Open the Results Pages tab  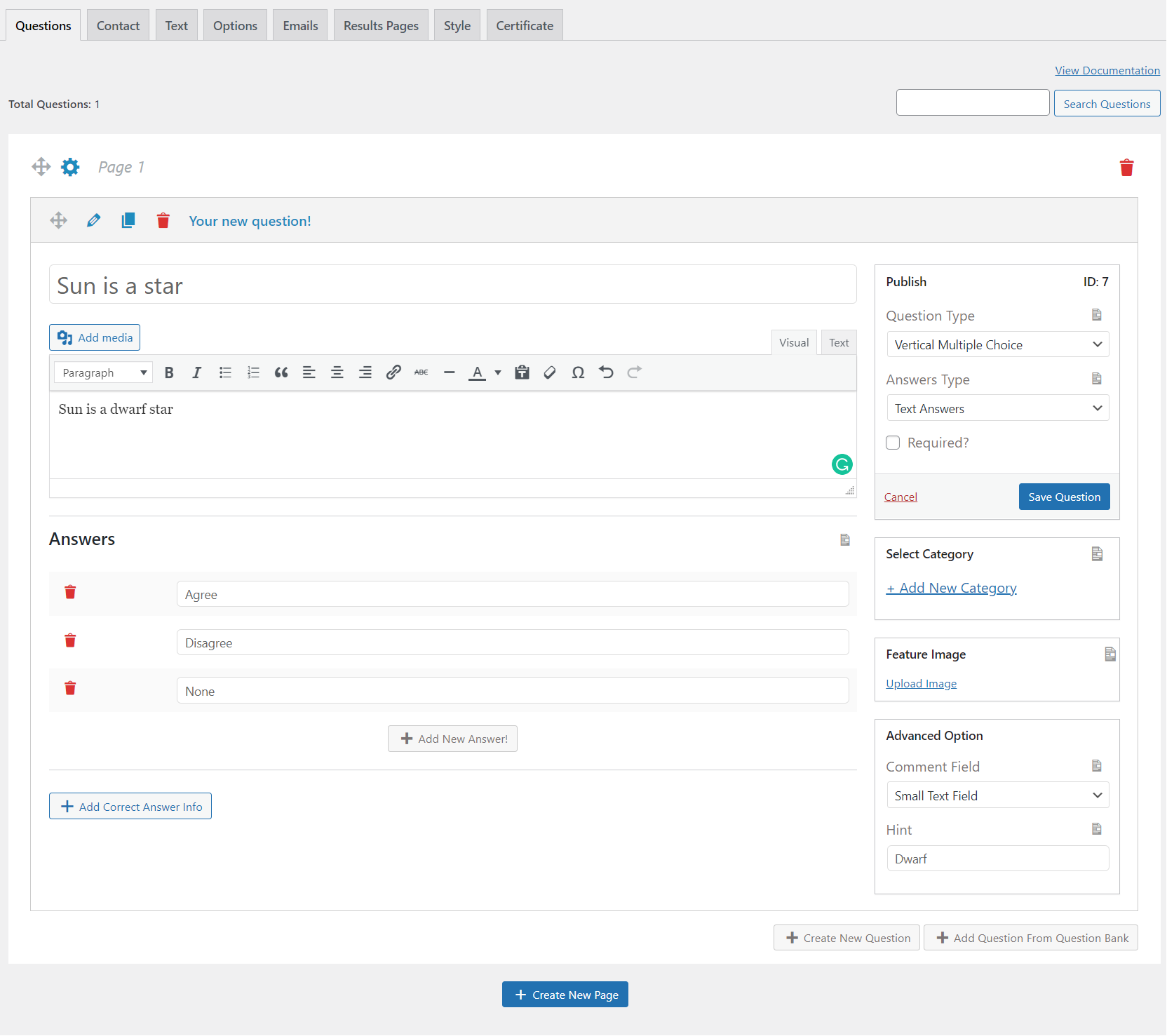[x=381, y=25]
